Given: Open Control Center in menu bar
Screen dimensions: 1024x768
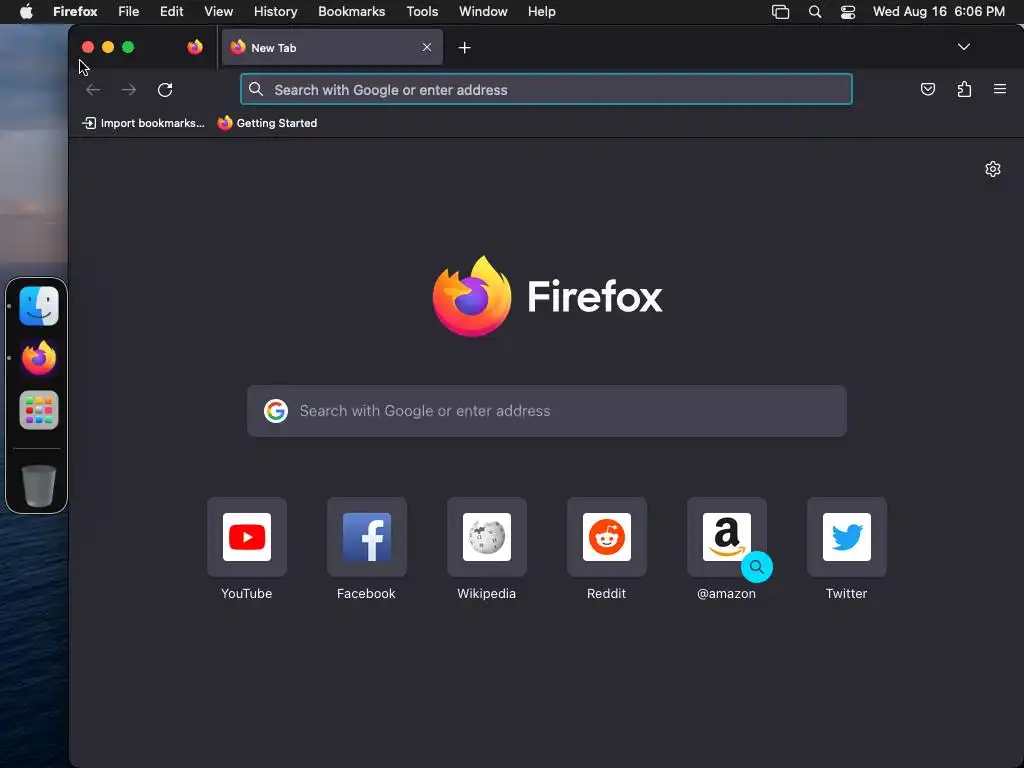Looking at the screenshot, I should click(x=848, y=12).
